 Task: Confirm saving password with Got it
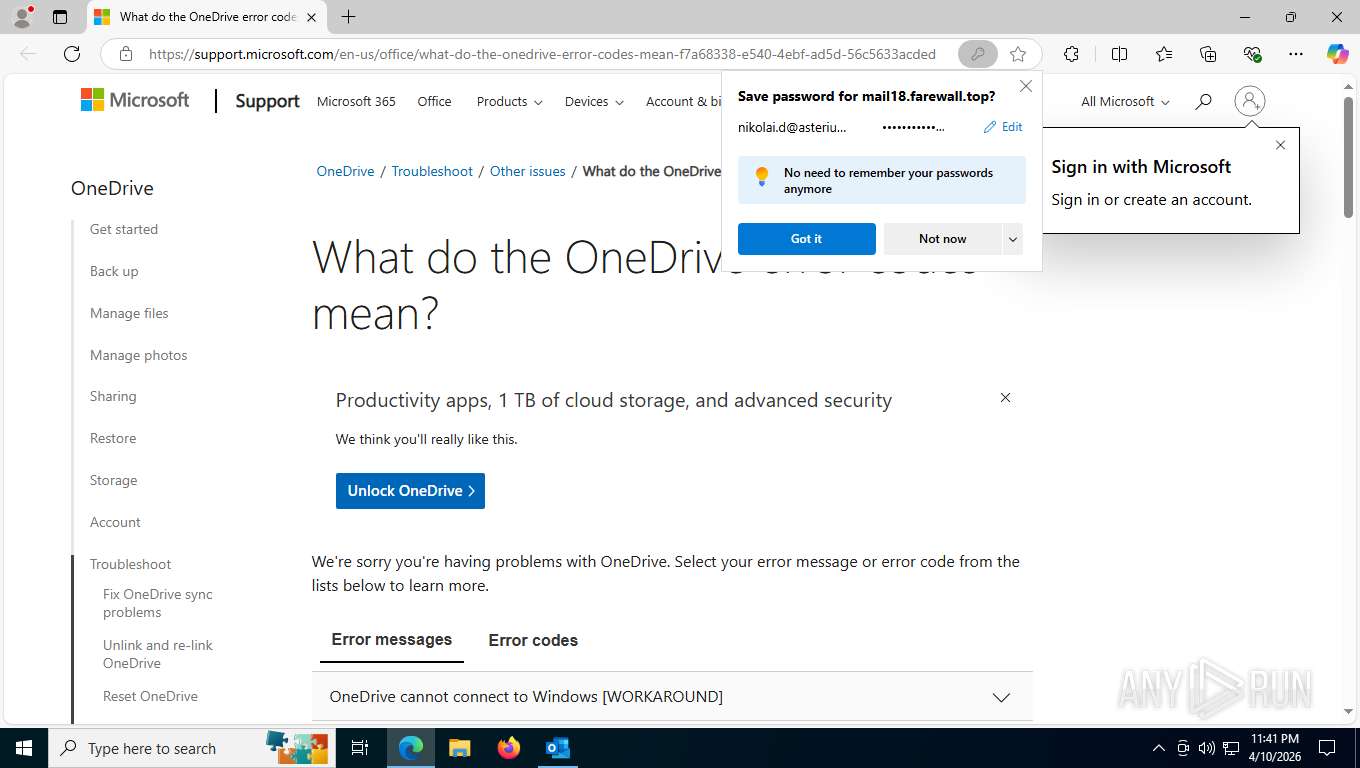(x=806, y=239)
